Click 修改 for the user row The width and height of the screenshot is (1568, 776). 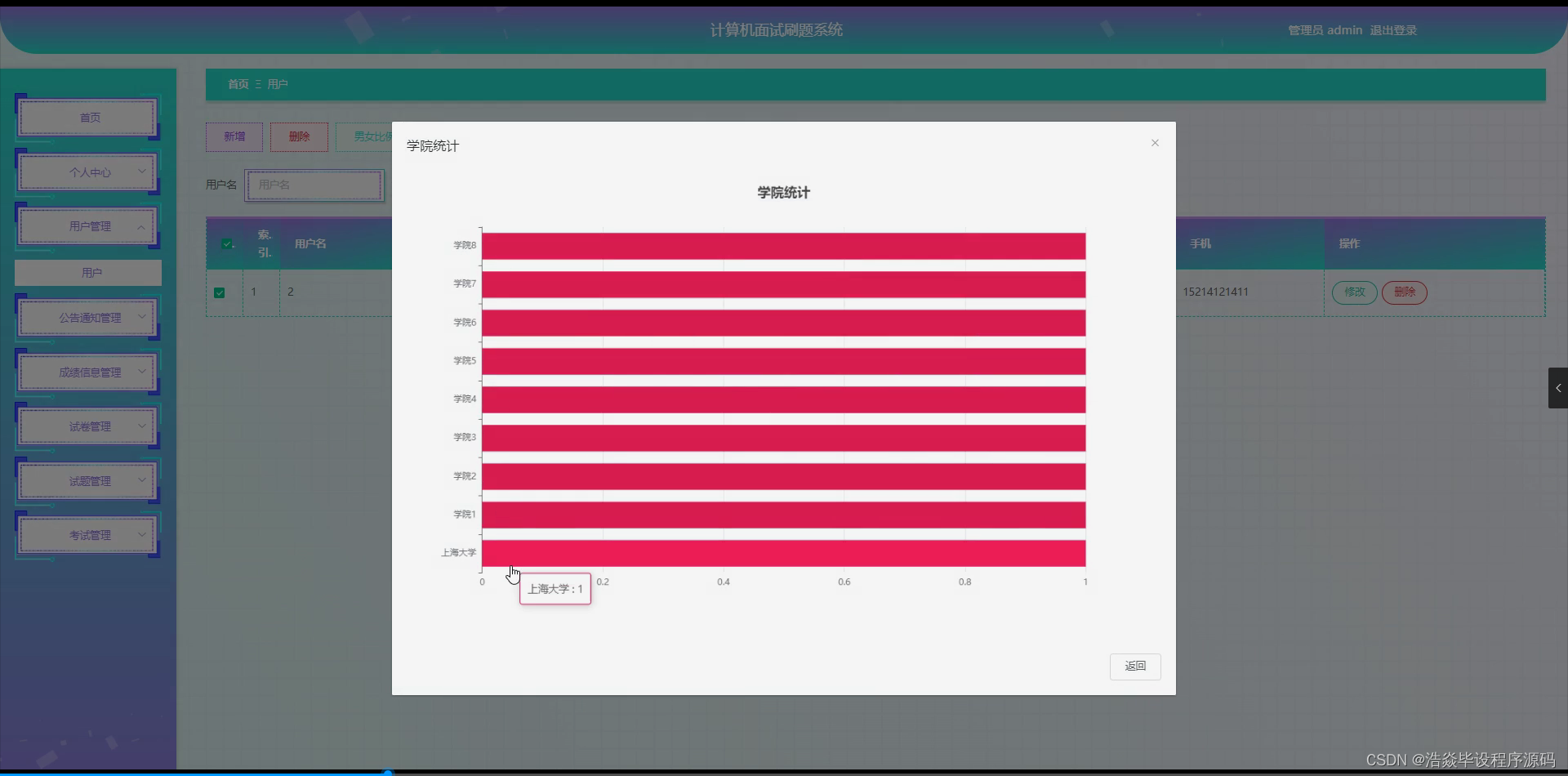(x=1353, y=292)
